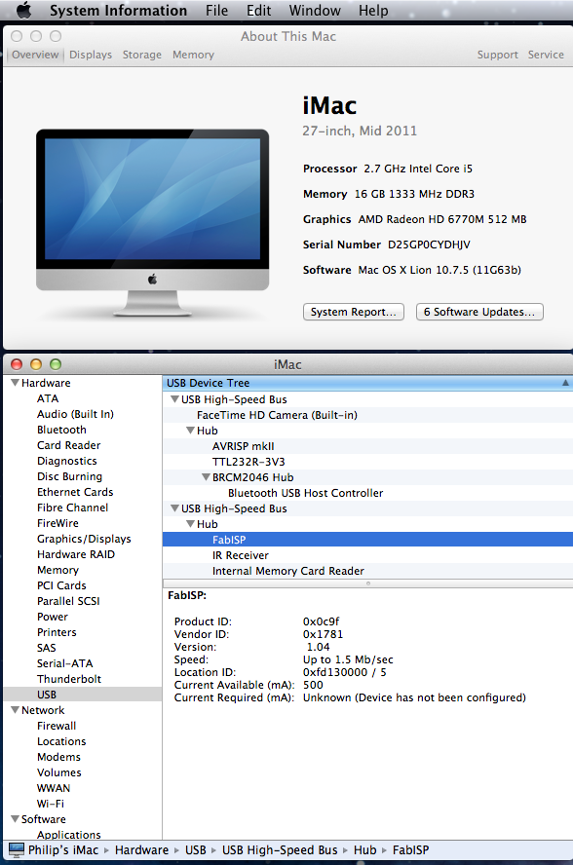The height and width of the screenshot is (865, 573).
Task: Select Ethernet Cards in sidebar
Action: [x=75, y=492]
